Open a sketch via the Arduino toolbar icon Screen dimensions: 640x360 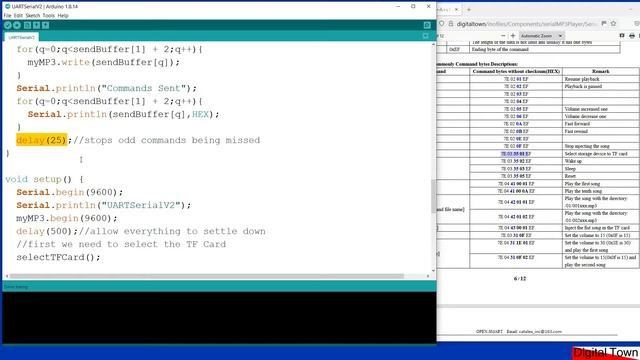36,25
